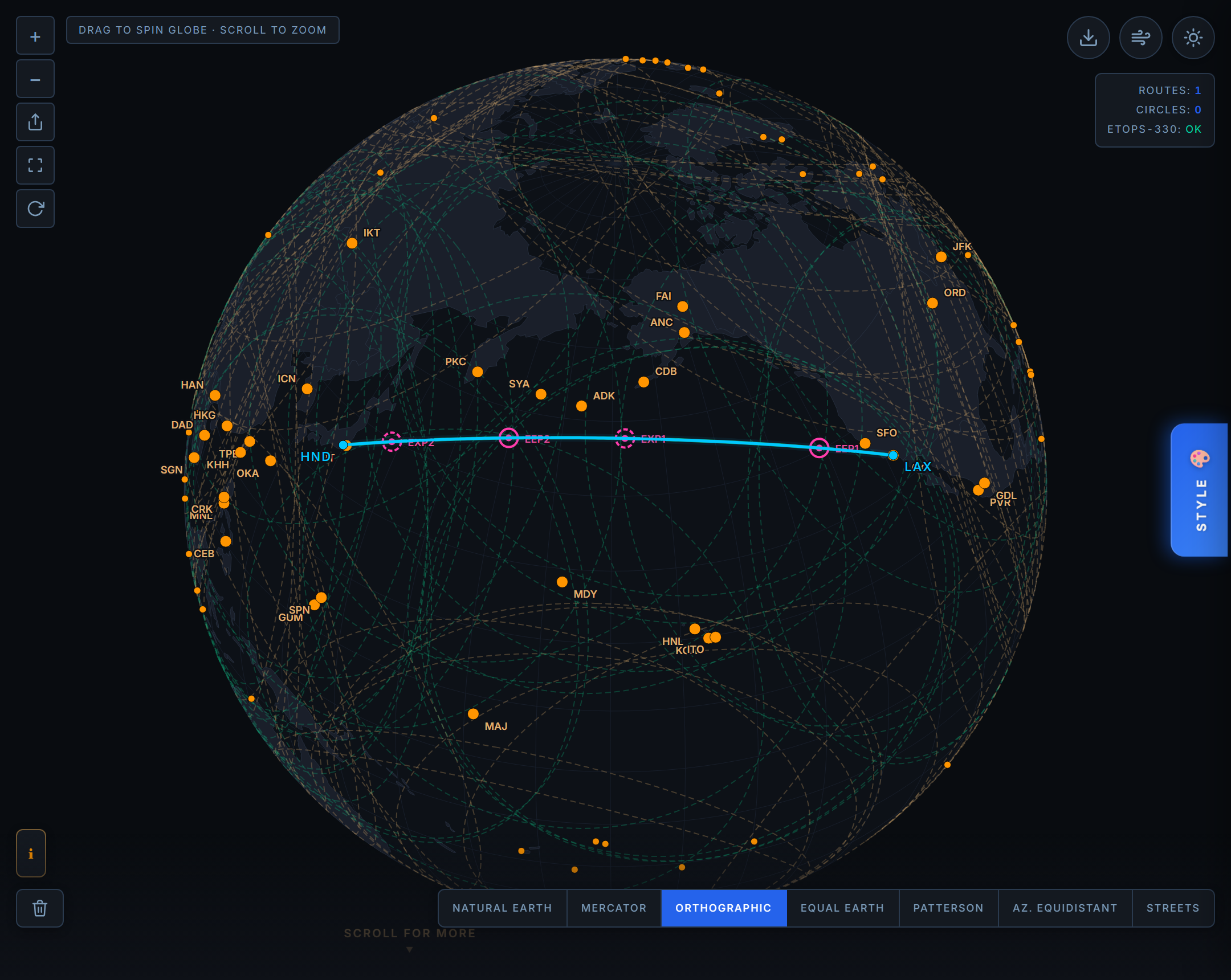The image size is (1231, 980).
Task: Click the SFO airport dot
Action: [865, 443]
